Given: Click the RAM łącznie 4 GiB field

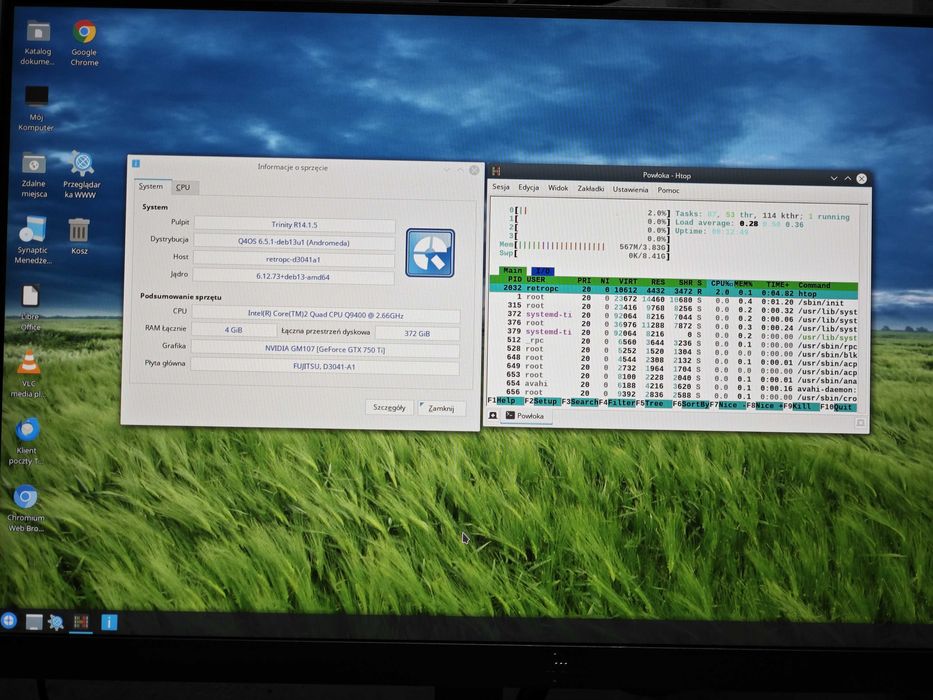Looking at the screenshot, I should (234, 330).
